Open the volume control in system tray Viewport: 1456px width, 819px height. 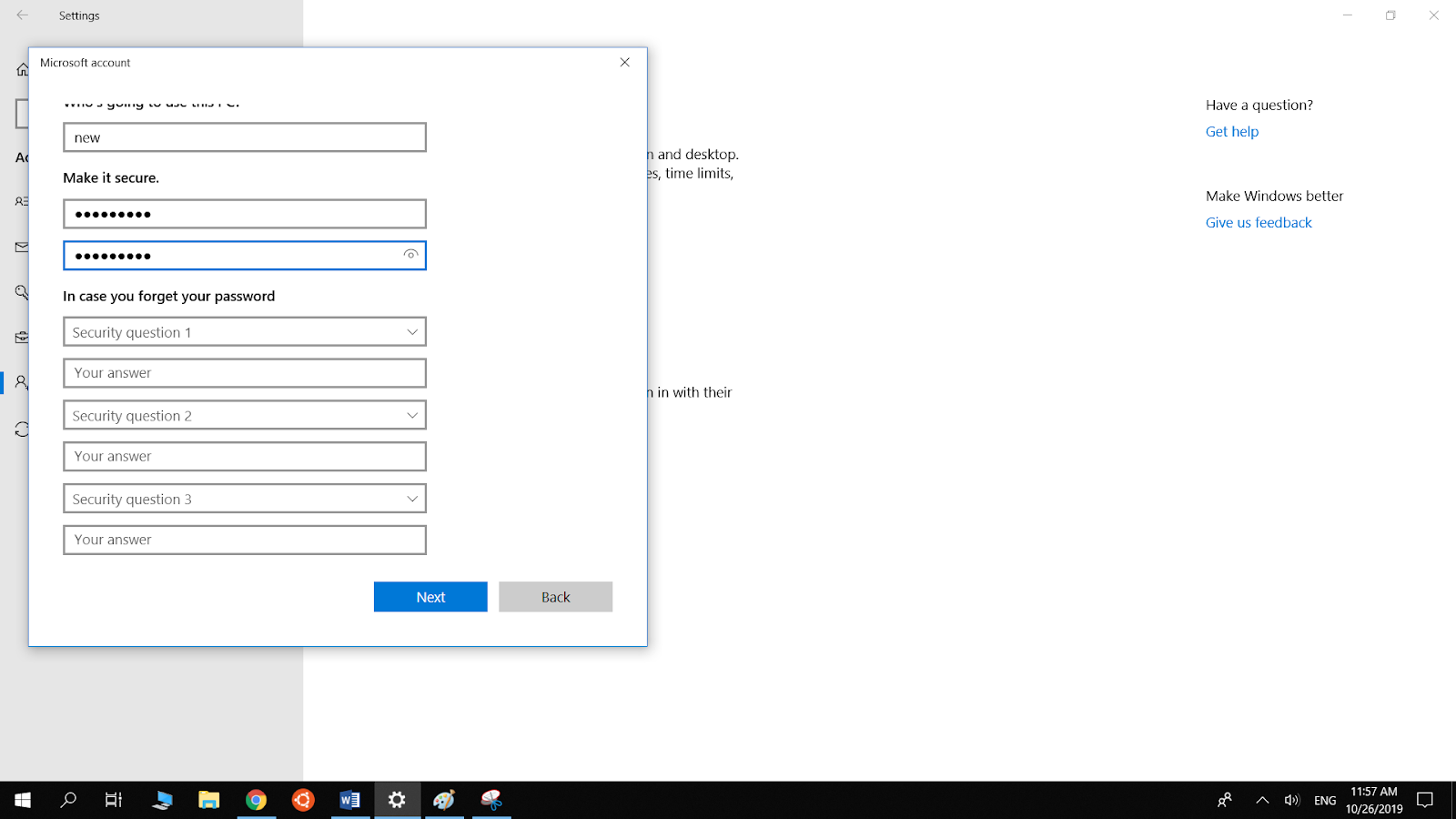[1292, 800]
